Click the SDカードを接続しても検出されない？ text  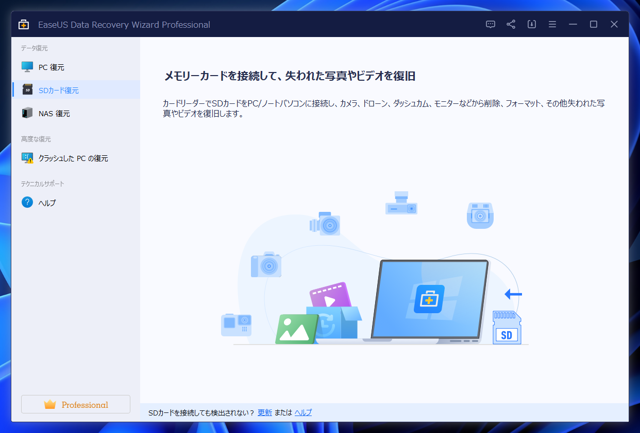201,413
